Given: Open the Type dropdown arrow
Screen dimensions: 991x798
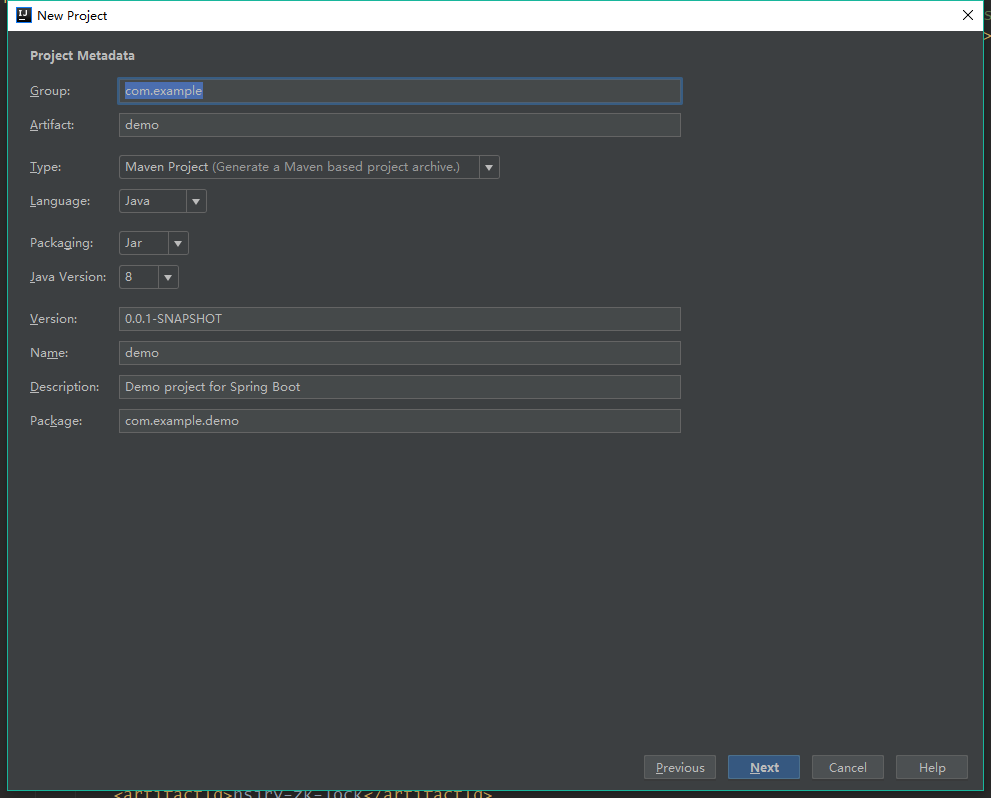Looking at the screenshot, I should coord(489,167).
